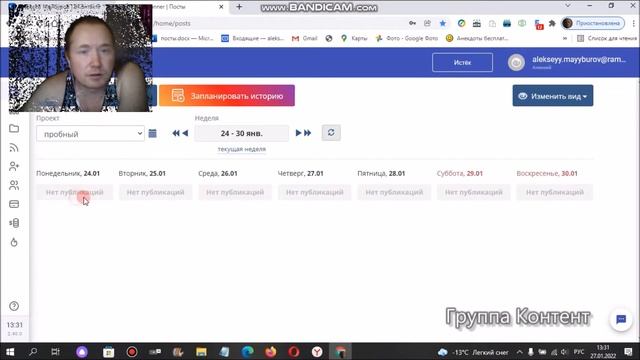This screenshot has width=640, height=360.
Task: Open the help question-mark icon in sidebar
Action: pyautogui.click(x=14, y=306)
